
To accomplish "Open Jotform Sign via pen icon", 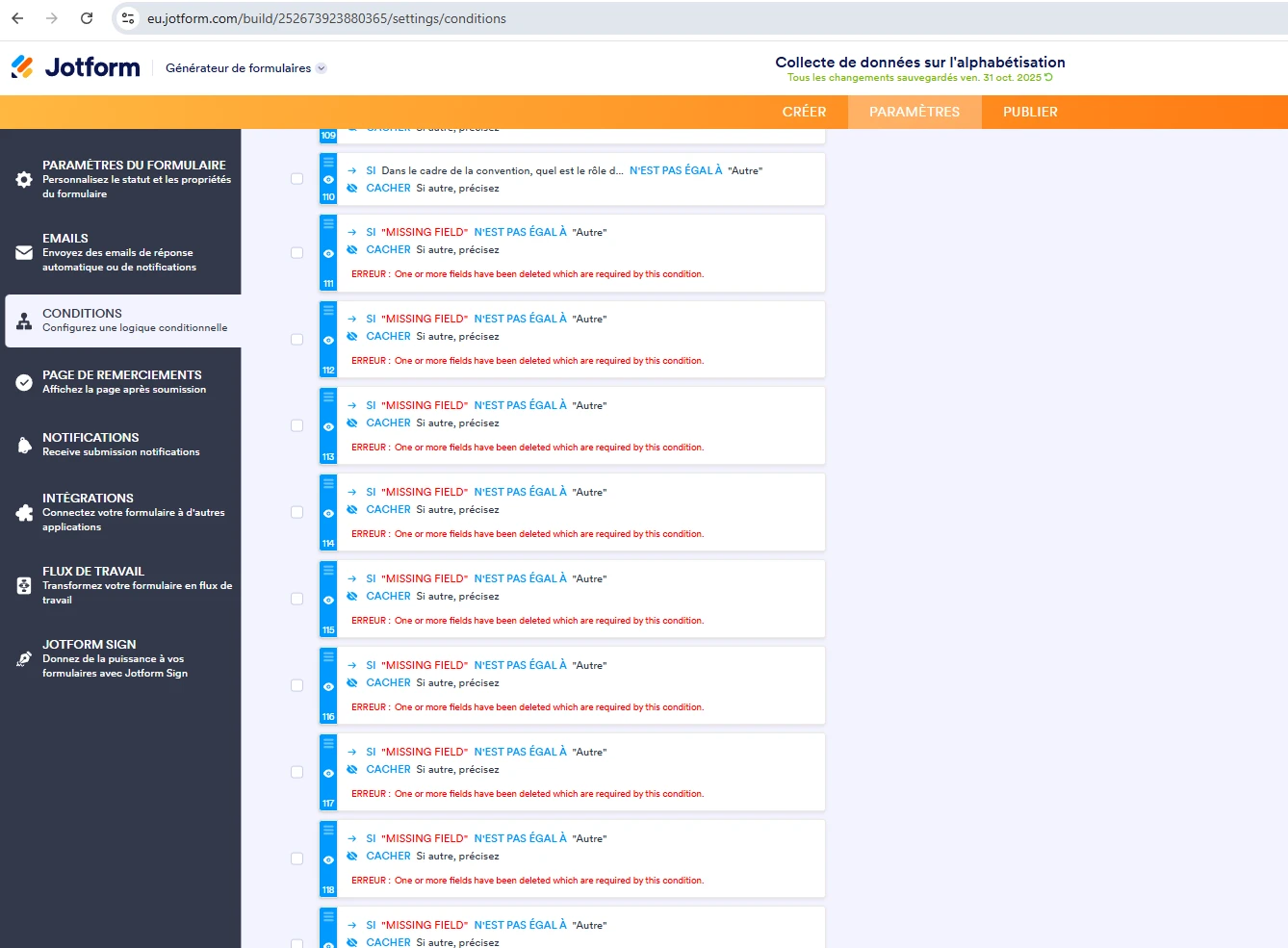I will click(x=23, y=658).
